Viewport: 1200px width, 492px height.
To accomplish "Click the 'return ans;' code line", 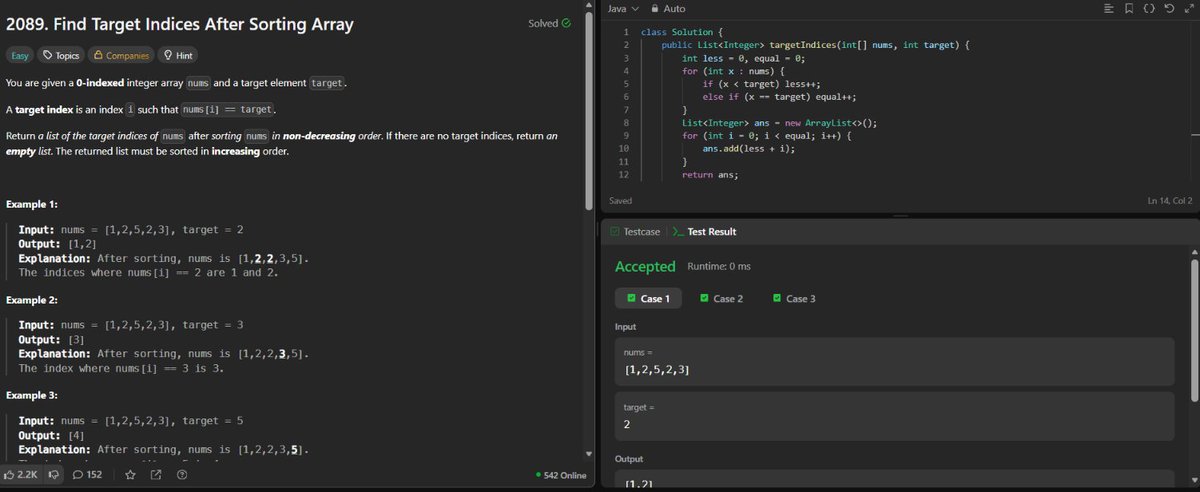I will click(x=709, y=174).
